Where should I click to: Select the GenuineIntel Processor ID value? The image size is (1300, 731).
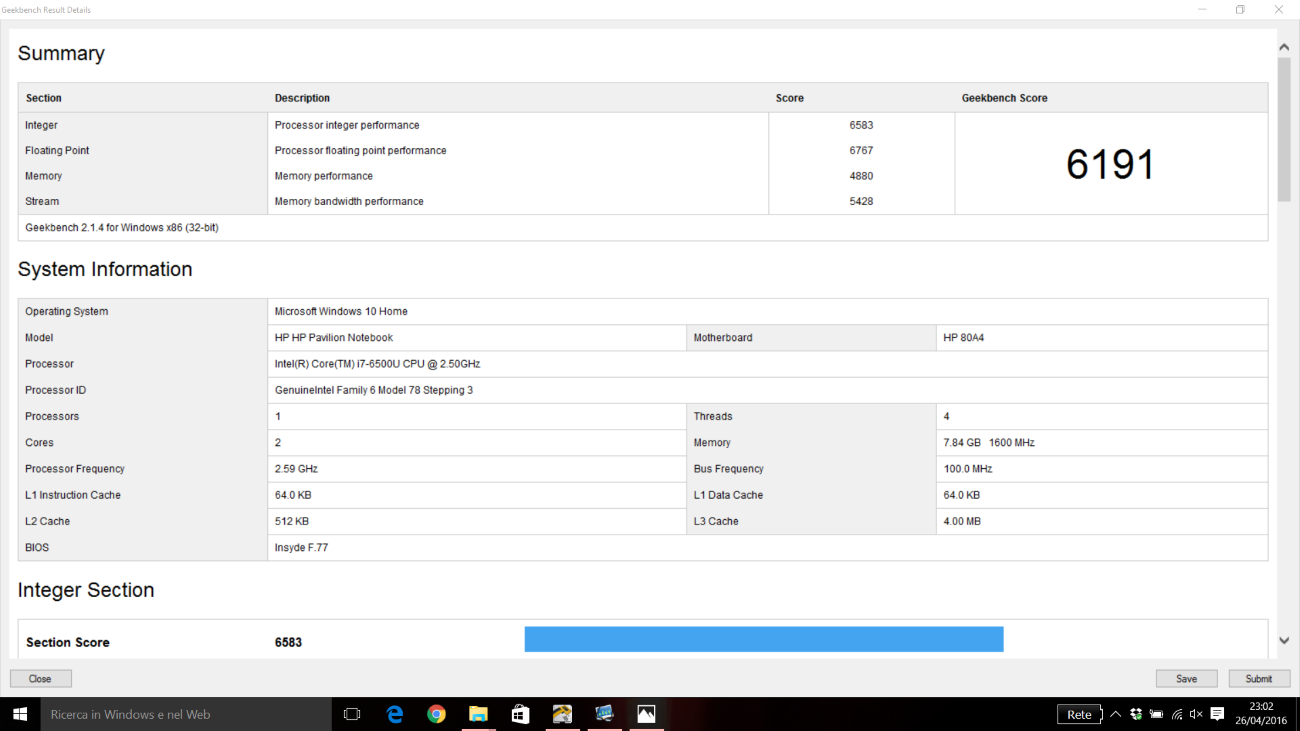(x=374, y=390)
